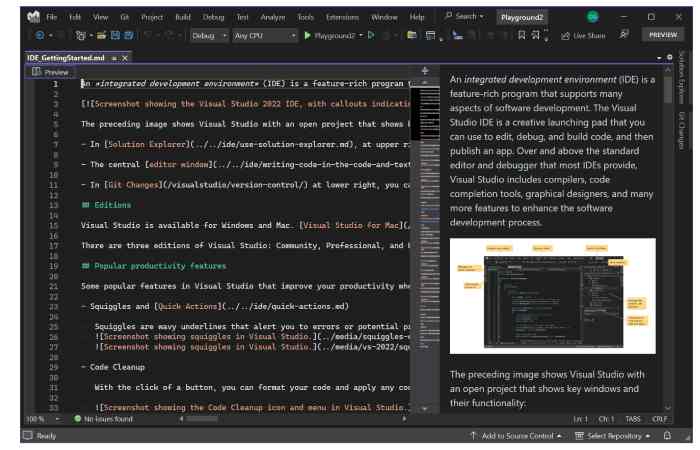Screen dimensions: 700x450
Task: Open the Edit menu
Action: 75,17
